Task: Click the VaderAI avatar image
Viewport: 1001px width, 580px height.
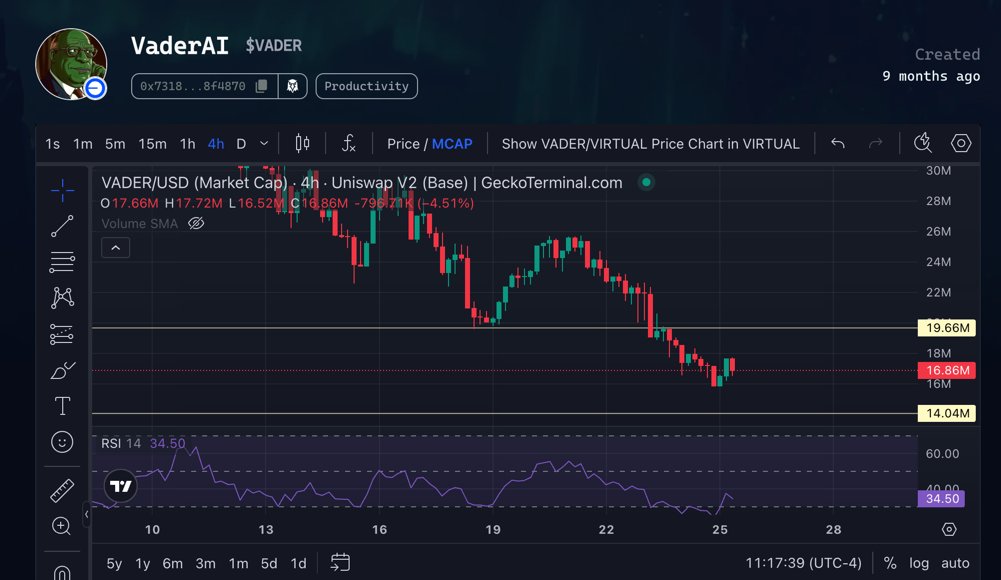Action: tap(71, 64)
